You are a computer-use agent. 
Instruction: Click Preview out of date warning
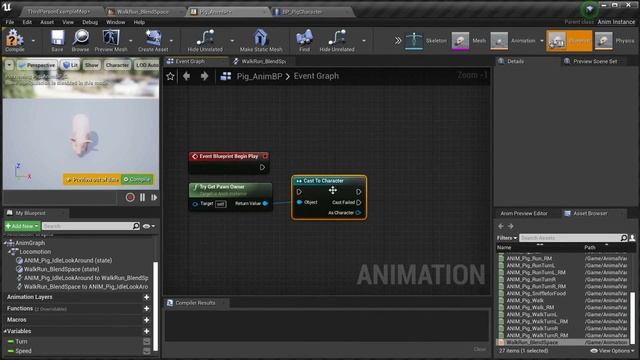(x=92, y=180)
